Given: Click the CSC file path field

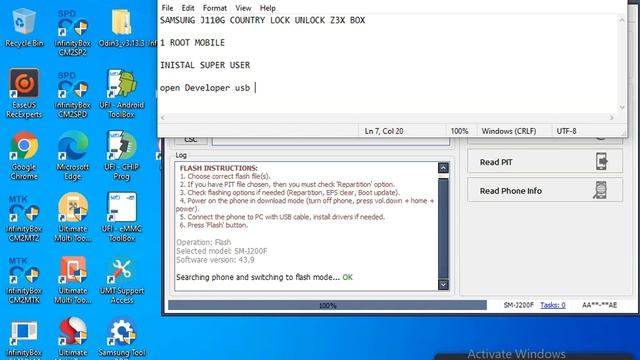Looking at the screenshot, I should 331,141.
